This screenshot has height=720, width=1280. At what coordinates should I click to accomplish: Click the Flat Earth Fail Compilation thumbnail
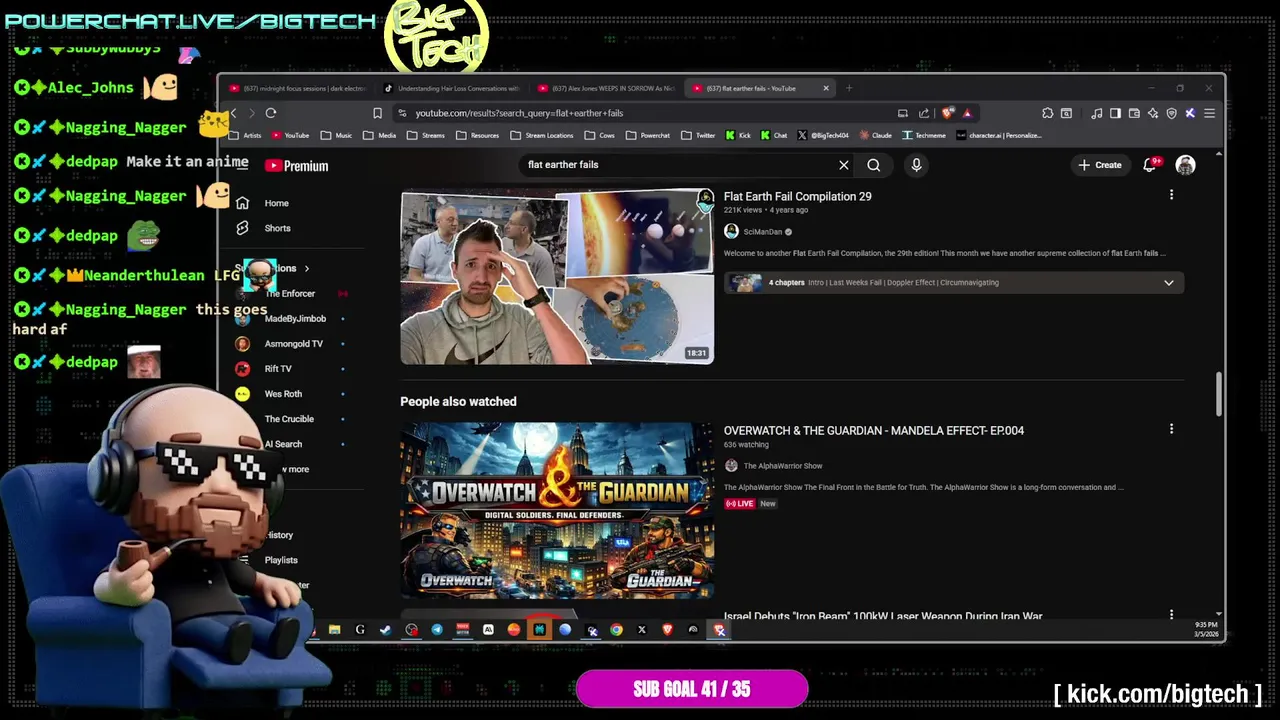click(x=557, y=277)
